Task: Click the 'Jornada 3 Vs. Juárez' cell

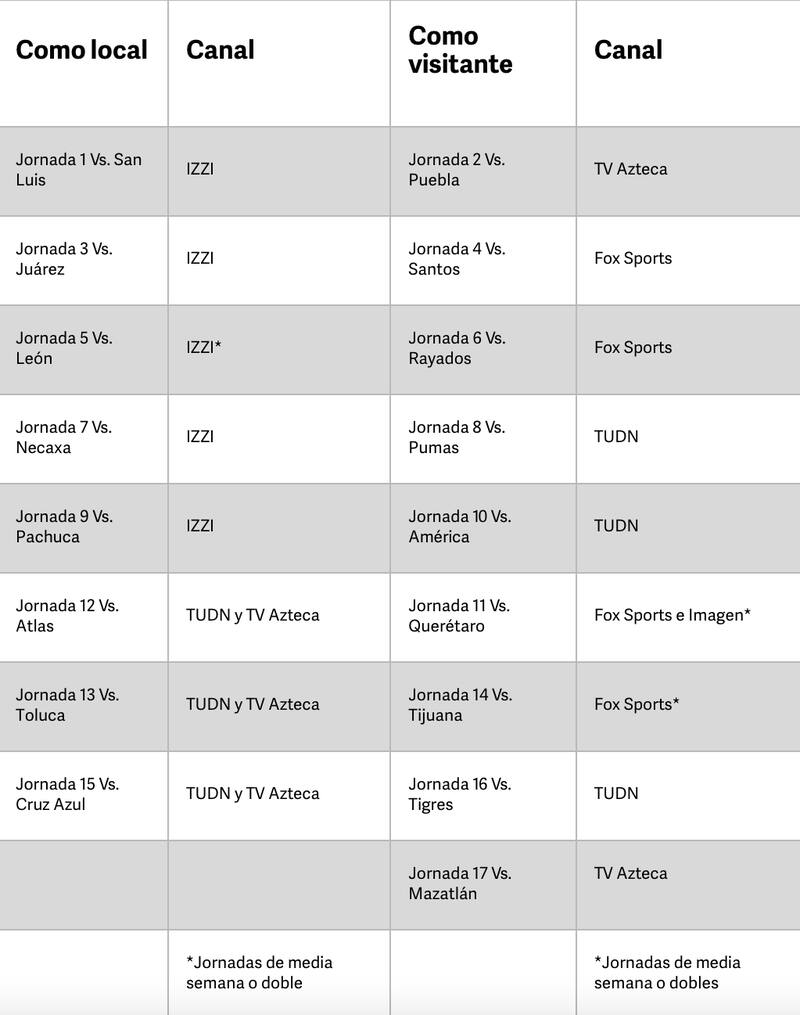Action: 64,259
